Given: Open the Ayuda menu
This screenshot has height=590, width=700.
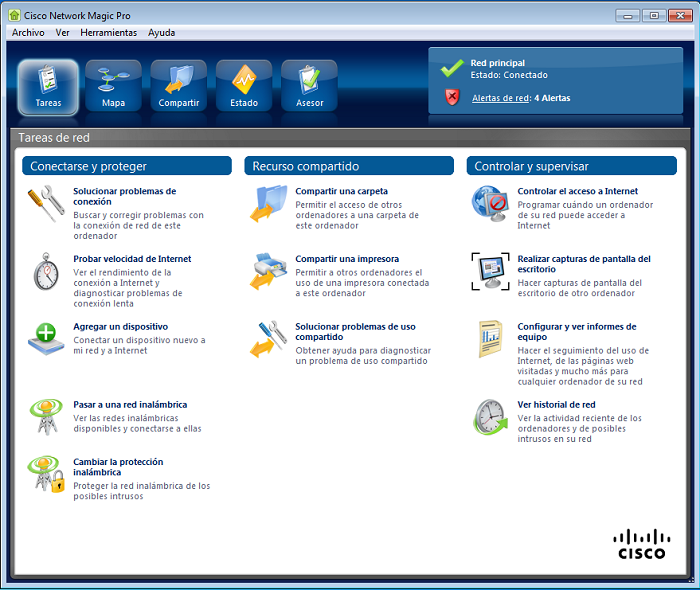Looking at the screenshot, I should pos(162,33).
